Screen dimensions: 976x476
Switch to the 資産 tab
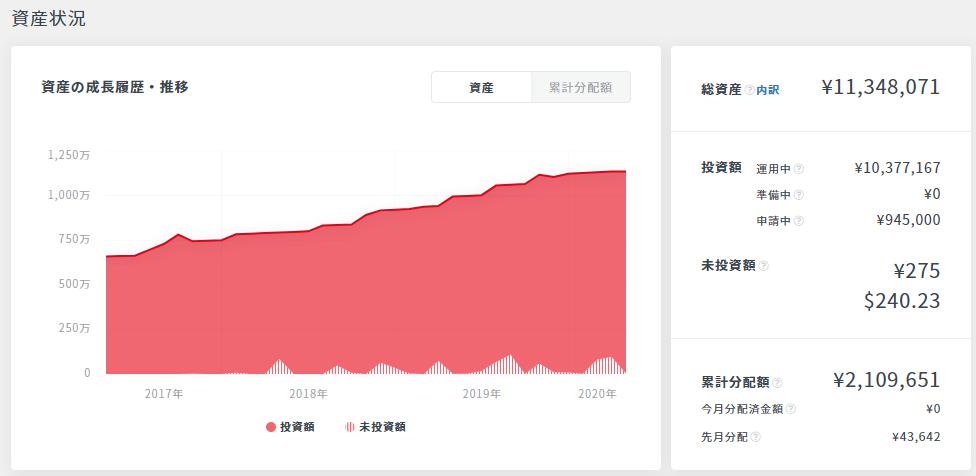tap(481, 87)
